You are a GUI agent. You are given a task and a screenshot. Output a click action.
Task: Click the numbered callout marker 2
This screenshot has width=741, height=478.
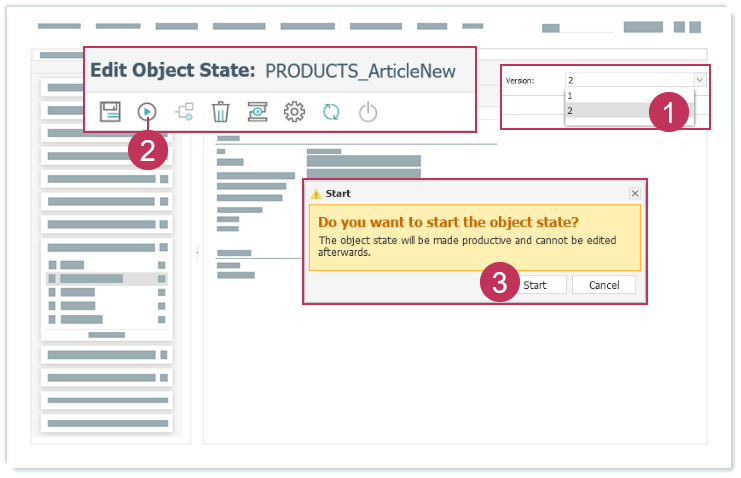coord(147,151)
